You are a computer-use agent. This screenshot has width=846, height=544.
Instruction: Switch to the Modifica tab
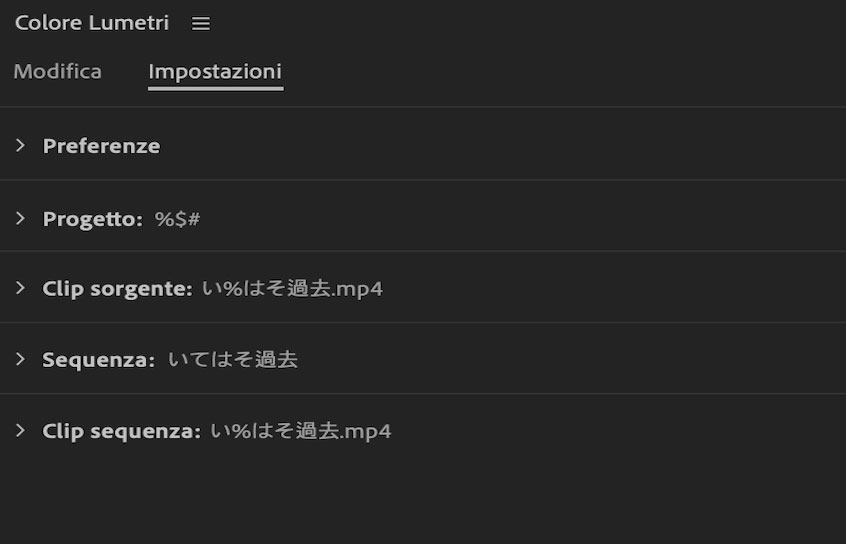[x=57, y=72]
